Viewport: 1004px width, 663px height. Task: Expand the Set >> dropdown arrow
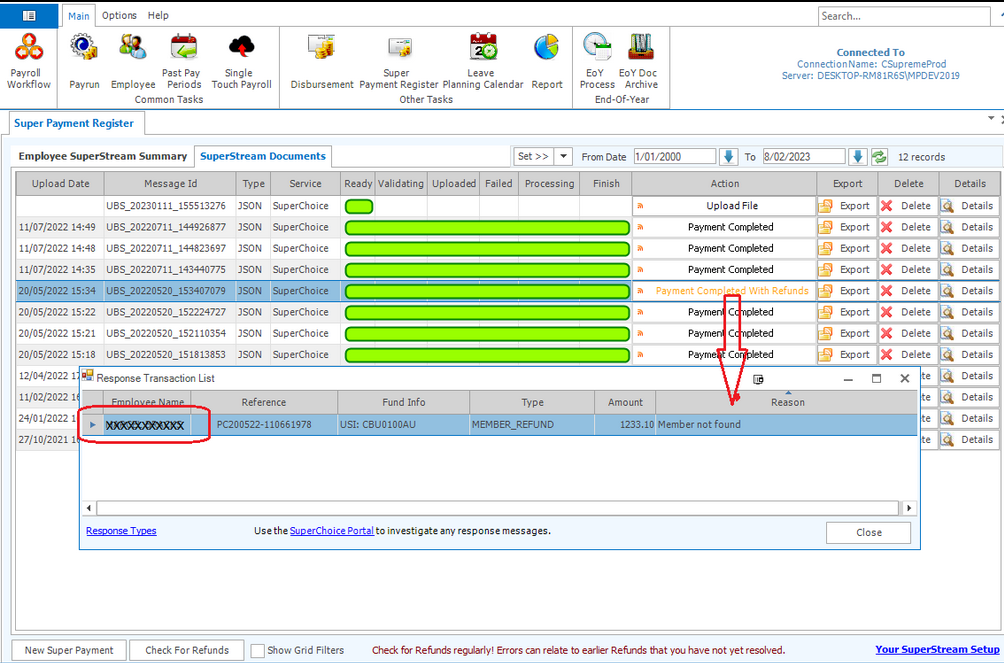click(x=563, y=157)
